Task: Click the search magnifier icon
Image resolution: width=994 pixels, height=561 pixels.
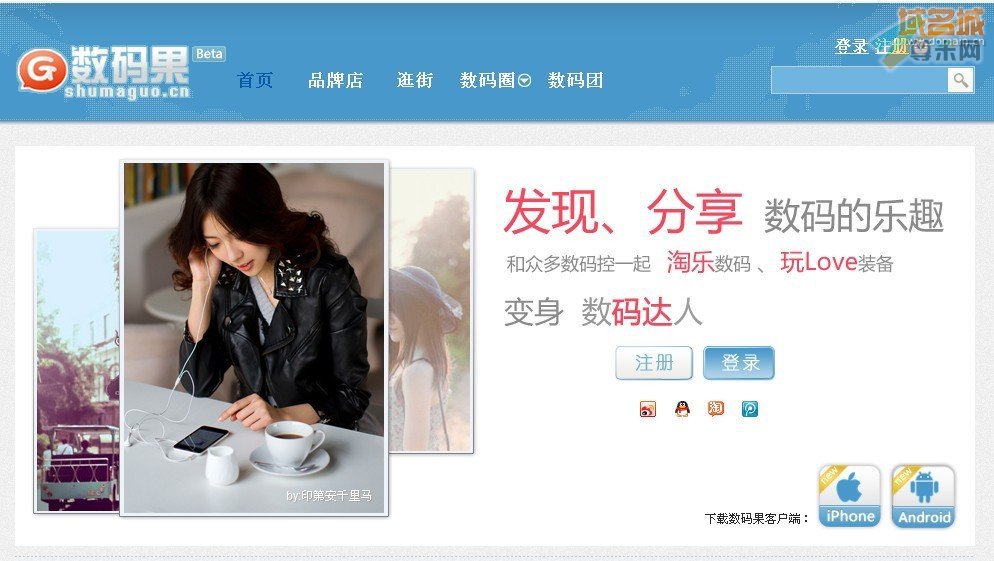Action: click(x=961, y=81)
